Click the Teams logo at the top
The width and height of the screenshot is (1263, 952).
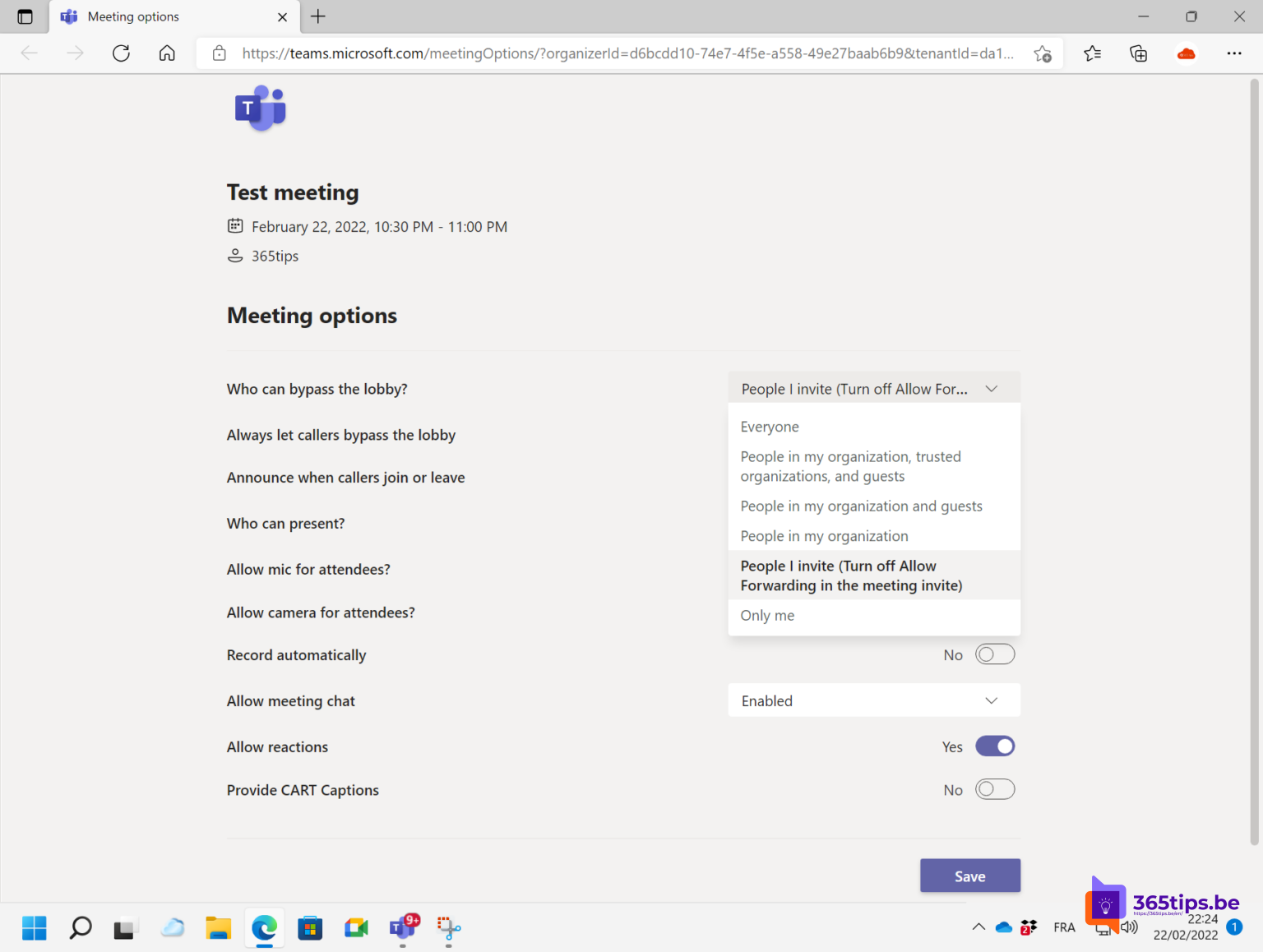(260, 108)
